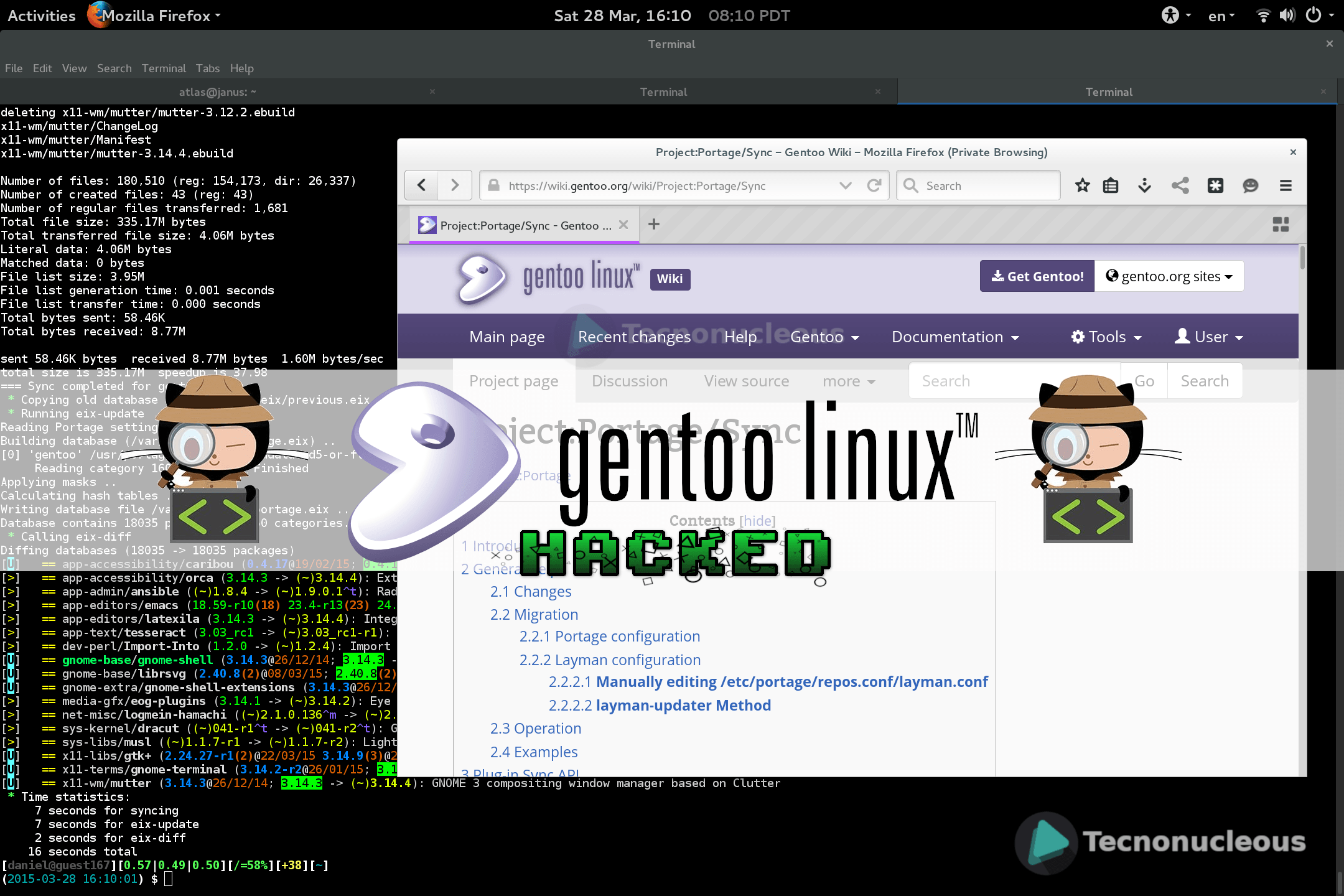Viewport: 1344px width, 896px height.
Task: Open the Search menu in Terminal
Action: (114, 68)
